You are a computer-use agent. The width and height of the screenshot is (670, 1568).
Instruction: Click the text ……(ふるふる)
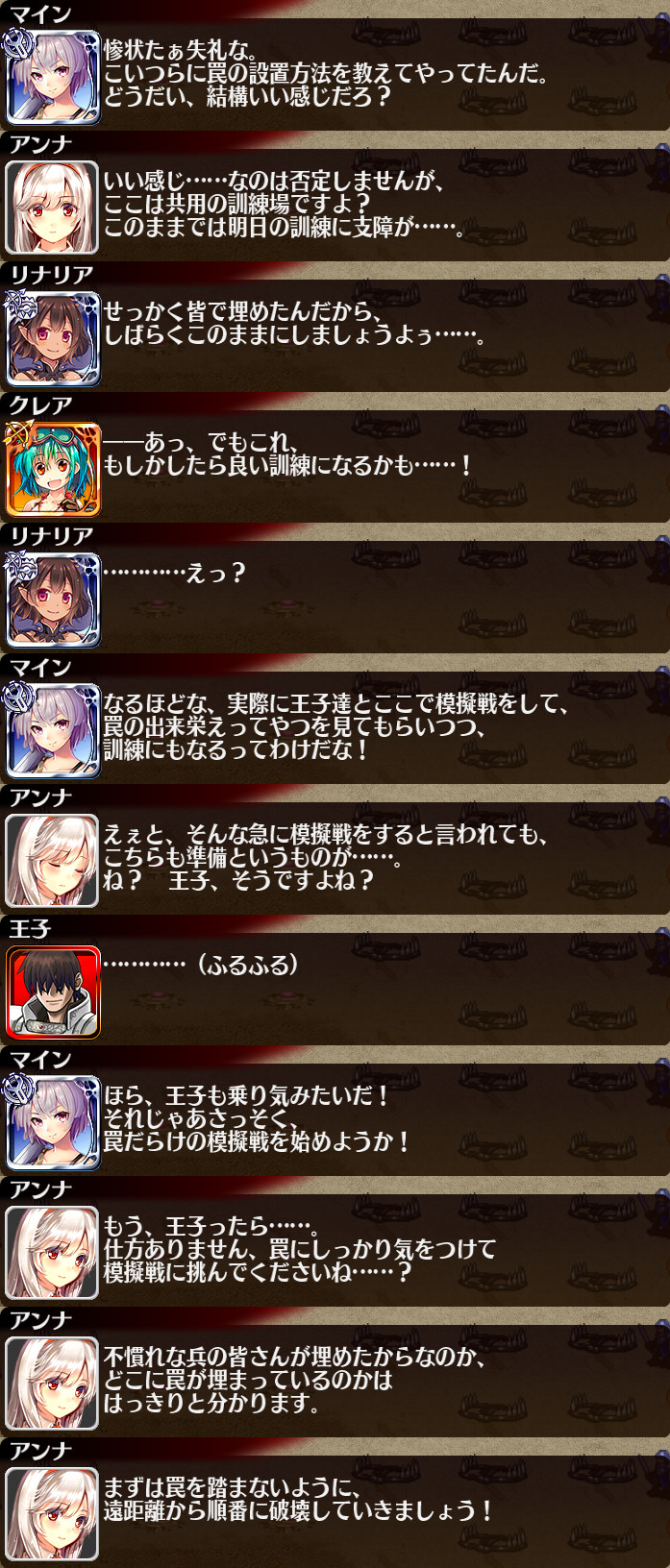[x=200, y=964]
